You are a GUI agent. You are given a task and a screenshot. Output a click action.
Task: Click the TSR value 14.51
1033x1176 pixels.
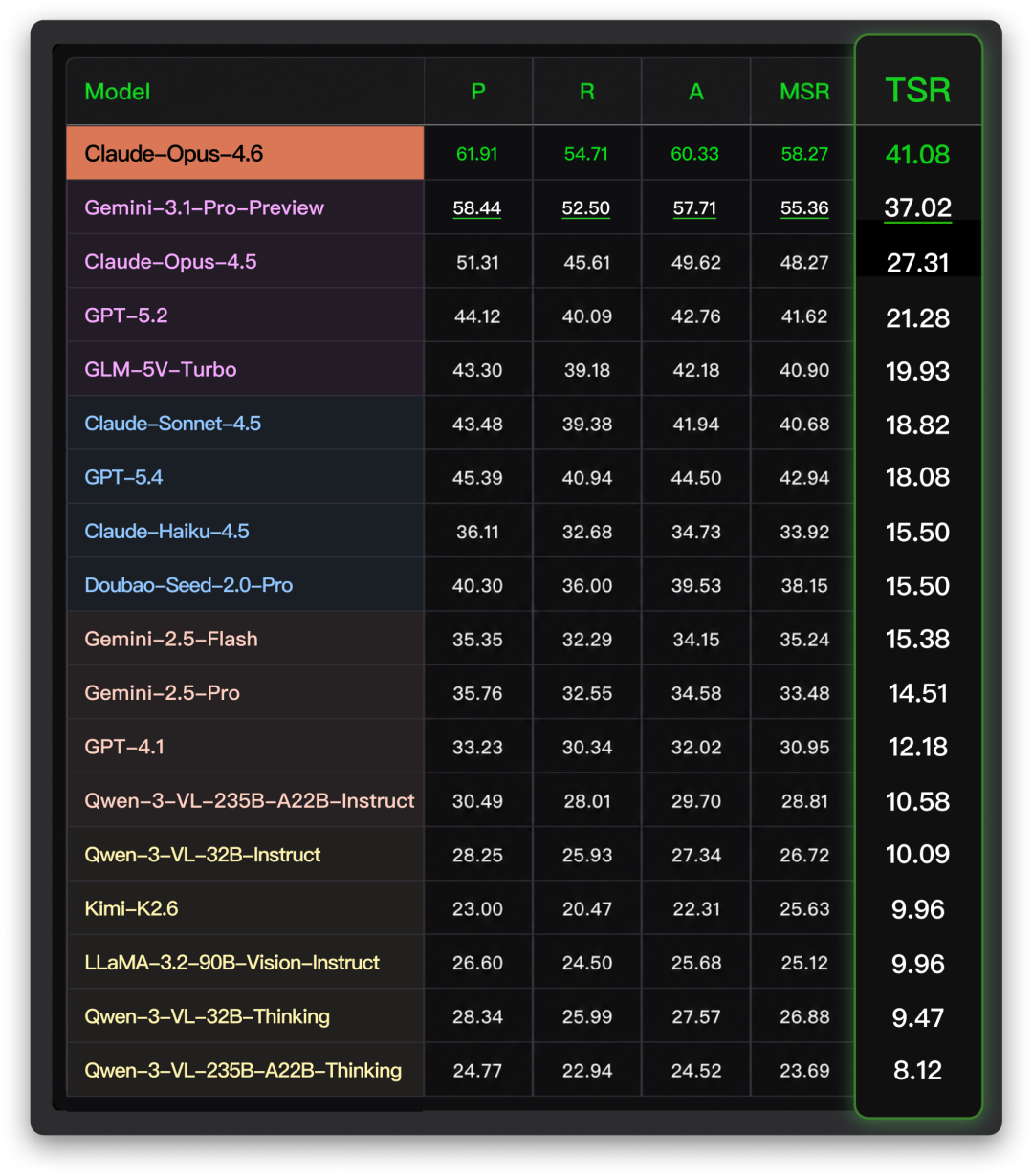click(918, 693)
